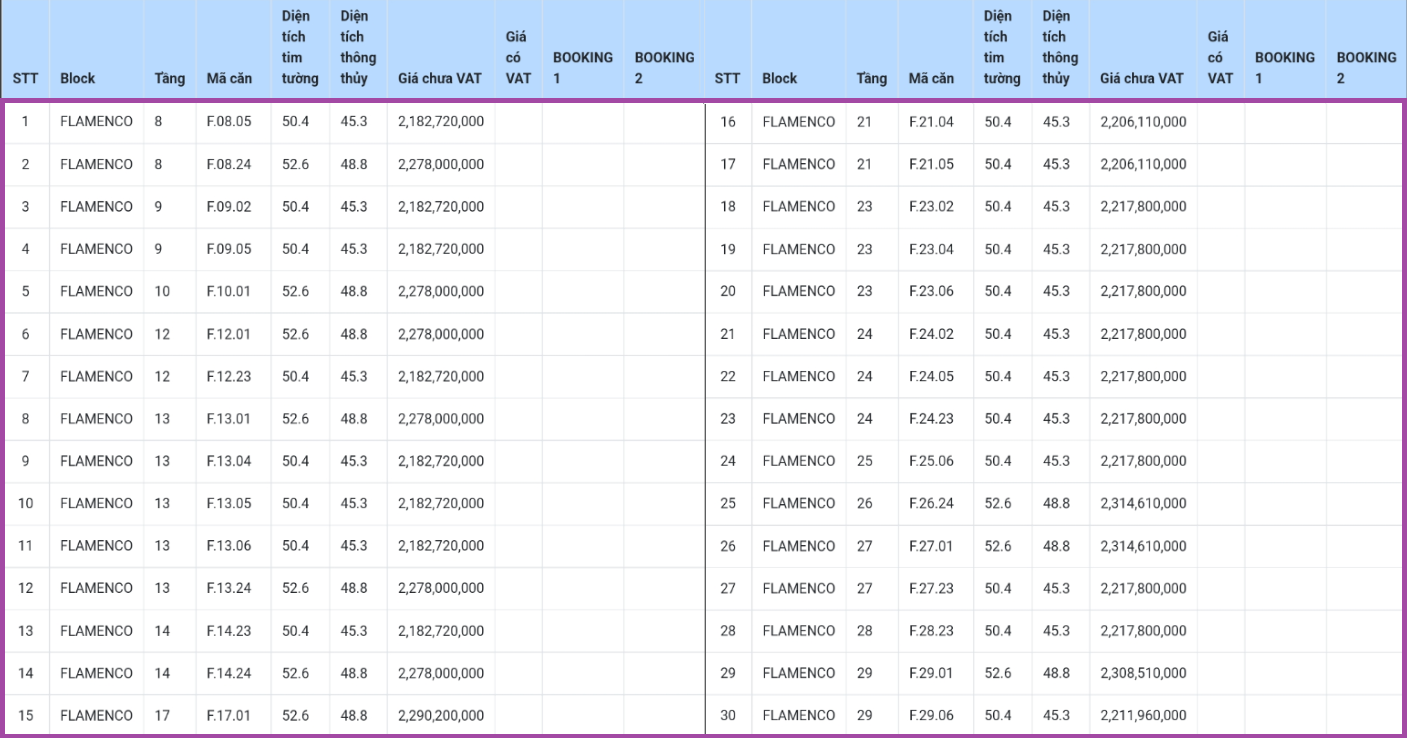Select price 2,314,610,000 in the F.26.24 row

click(1143, 503)
